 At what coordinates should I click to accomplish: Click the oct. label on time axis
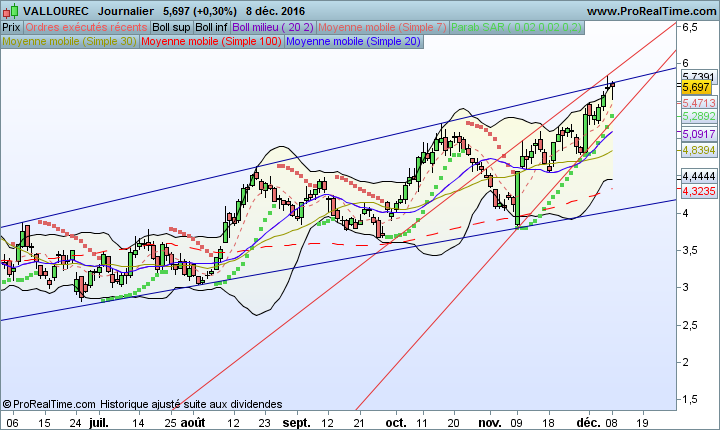(396, 423)
